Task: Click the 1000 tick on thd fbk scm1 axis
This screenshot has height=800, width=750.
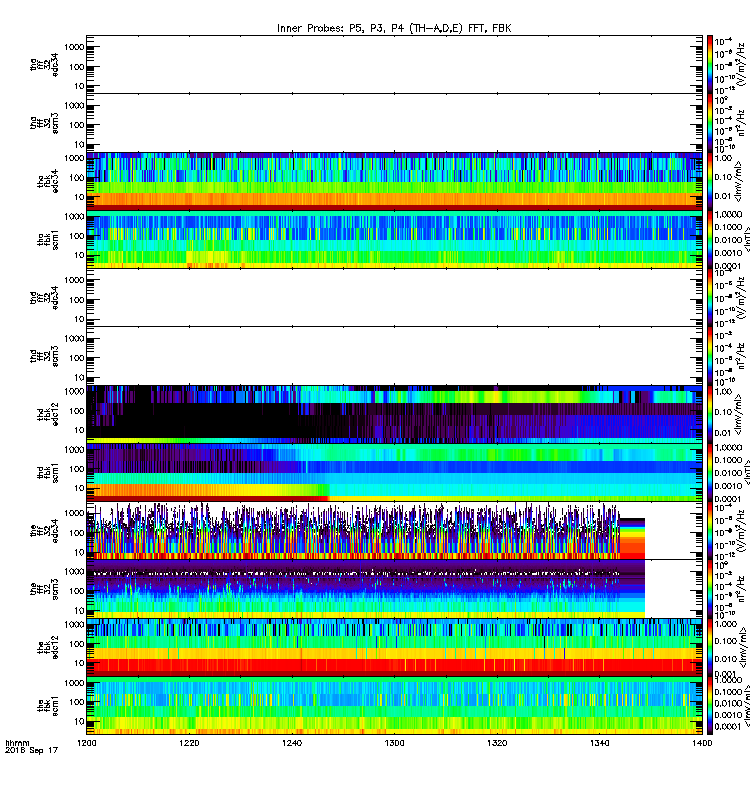Action: pyautogui.click(x=74, y=450)
